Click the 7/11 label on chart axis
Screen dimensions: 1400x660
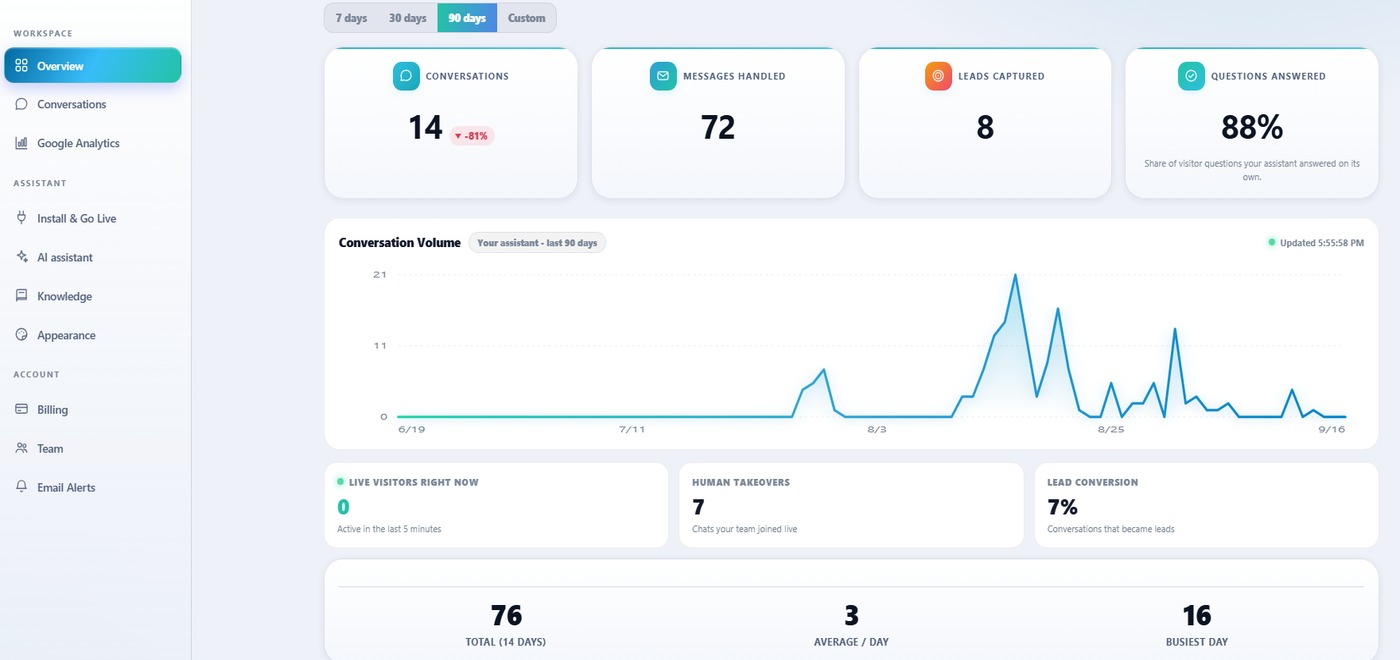pyautogui.click(x=632, y=429)
